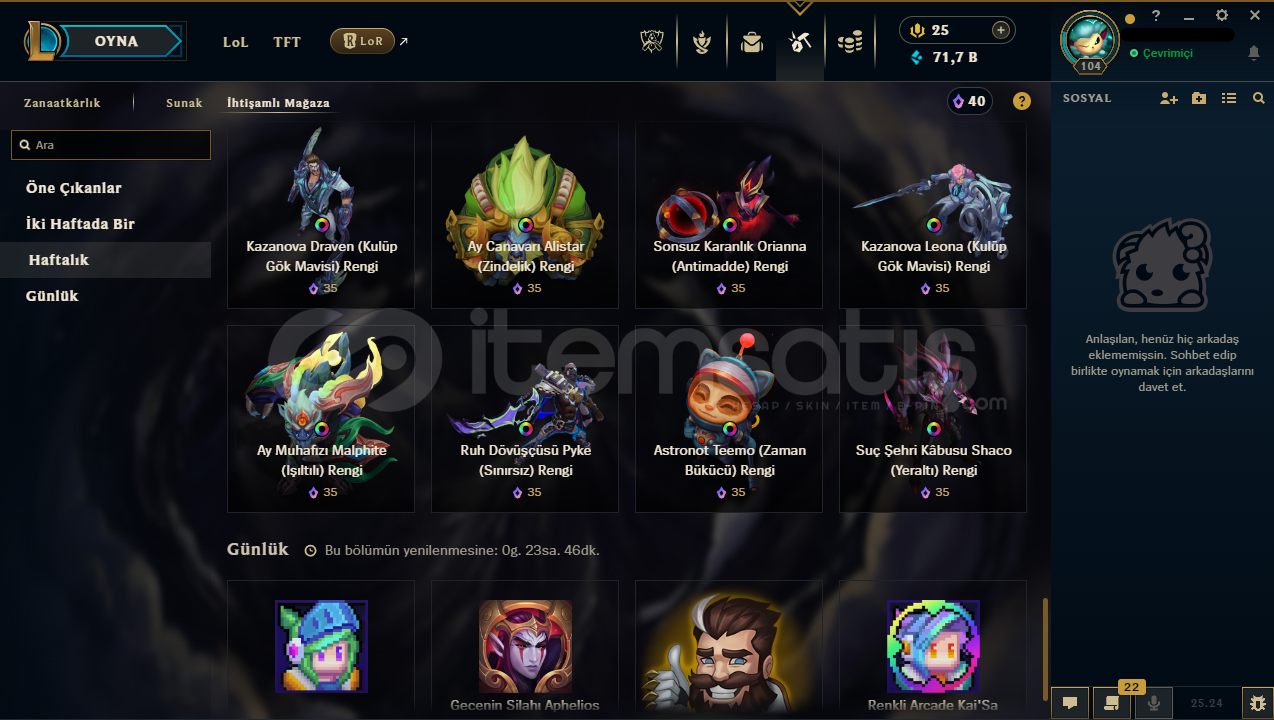
Task: Toggle the microphone mute button
Action: point(1153,702)
